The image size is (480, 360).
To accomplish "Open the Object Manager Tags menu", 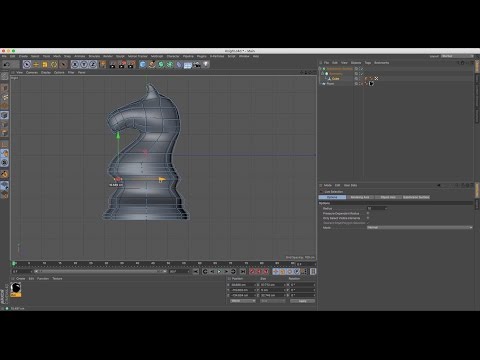I will 368,63.
